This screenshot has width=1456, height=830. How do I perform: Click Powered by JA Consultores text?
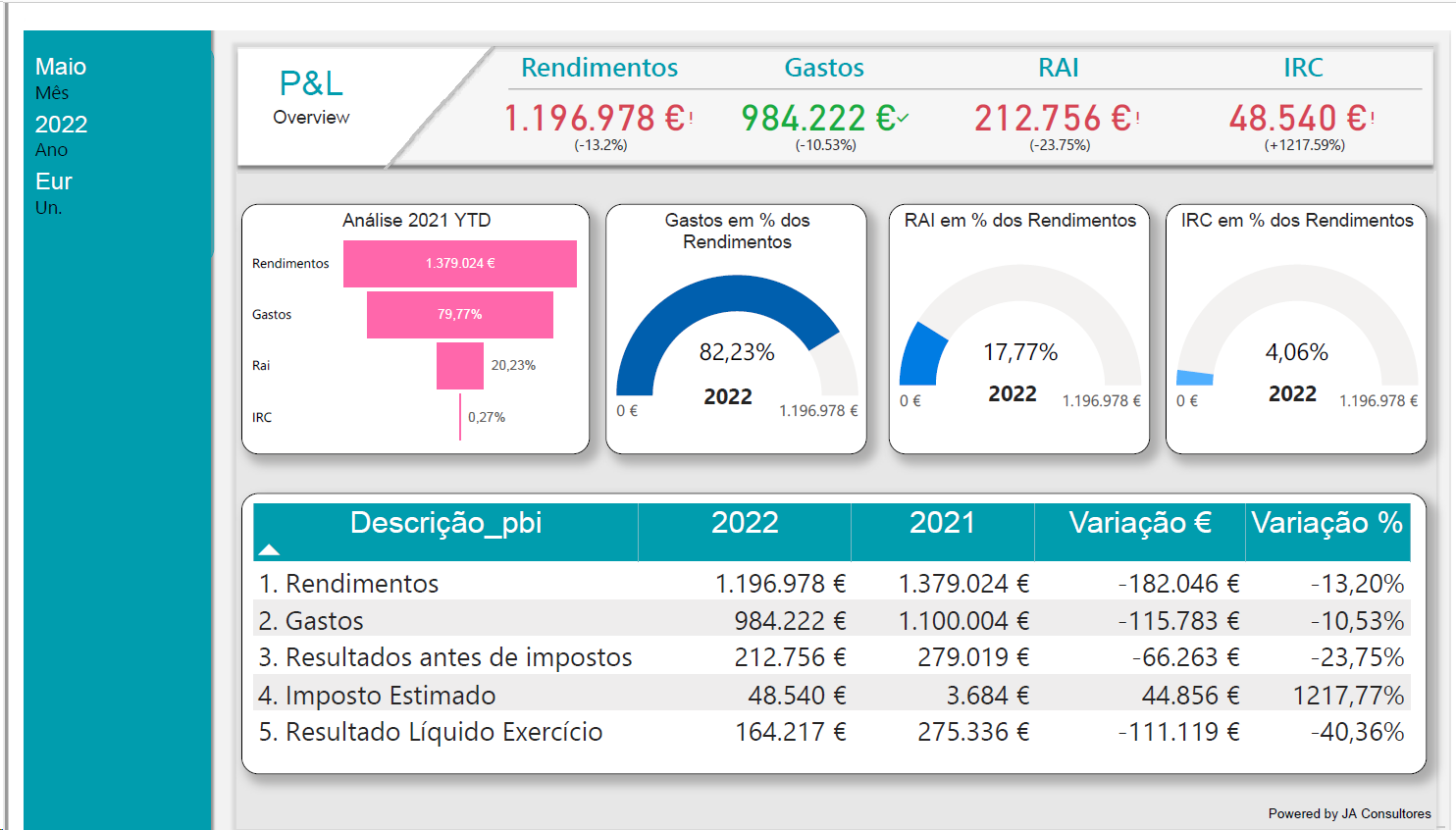(1349, 813)
